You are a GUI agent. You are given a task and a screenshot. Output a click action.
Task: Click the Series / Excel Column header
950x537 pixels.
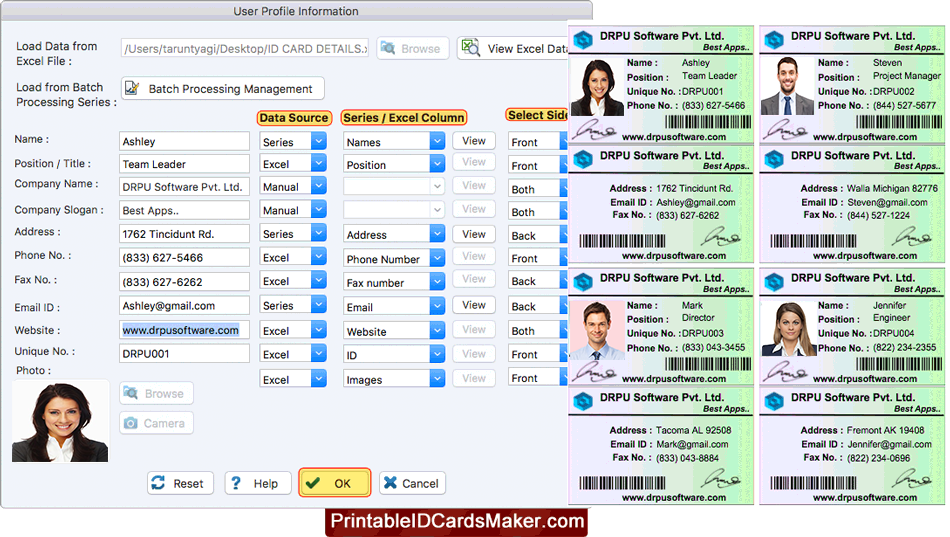point(404,118)
